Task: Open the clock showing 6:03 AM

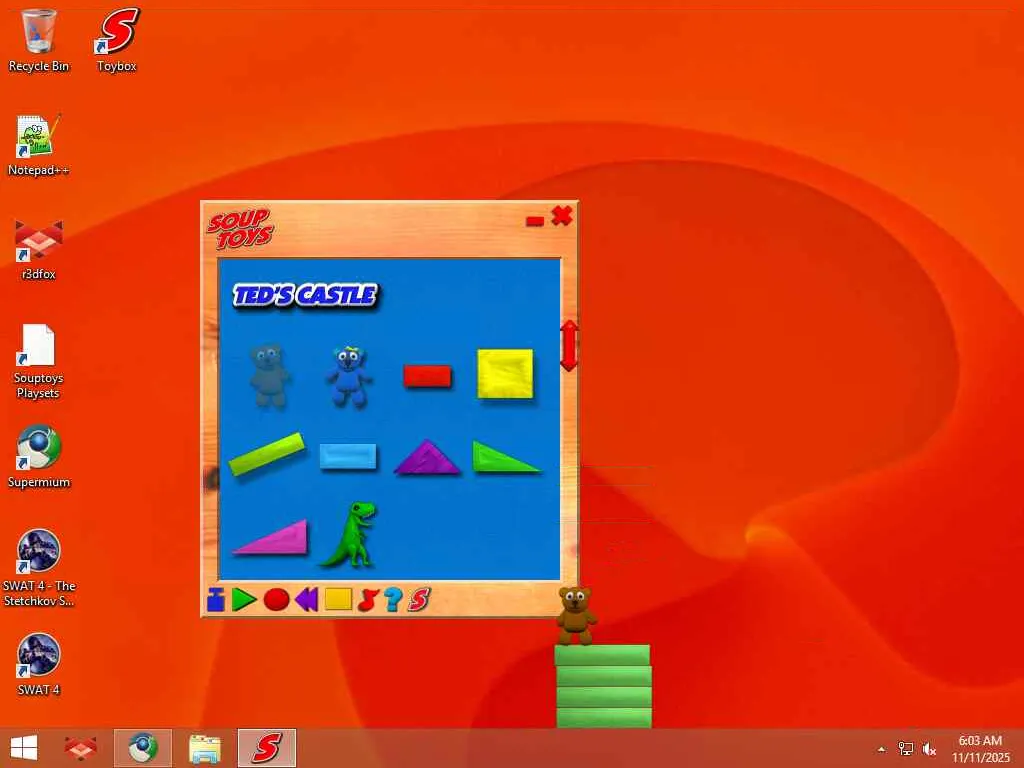Action: pyautogui.click(x=980, y=748)
